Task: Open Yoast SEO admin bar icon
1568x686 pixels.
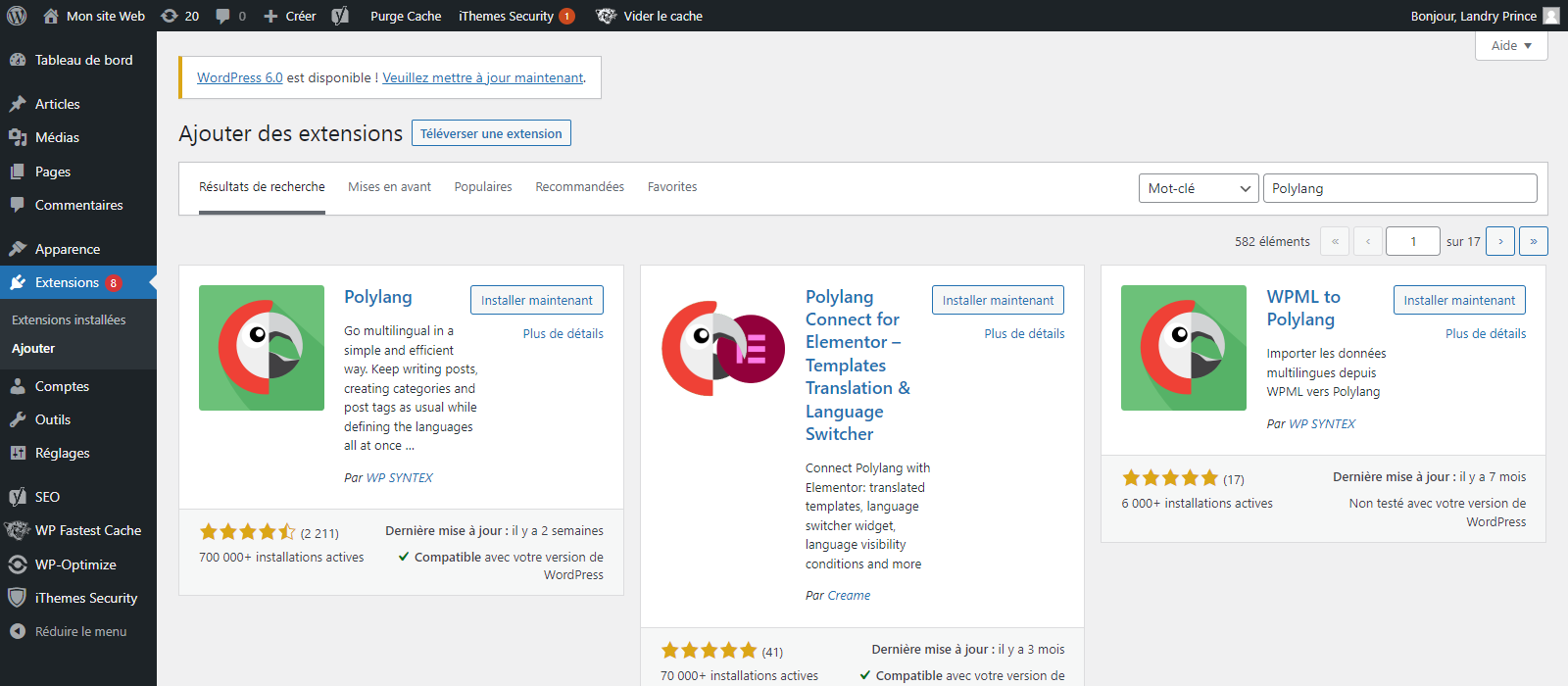Action: tap(340, 16)
